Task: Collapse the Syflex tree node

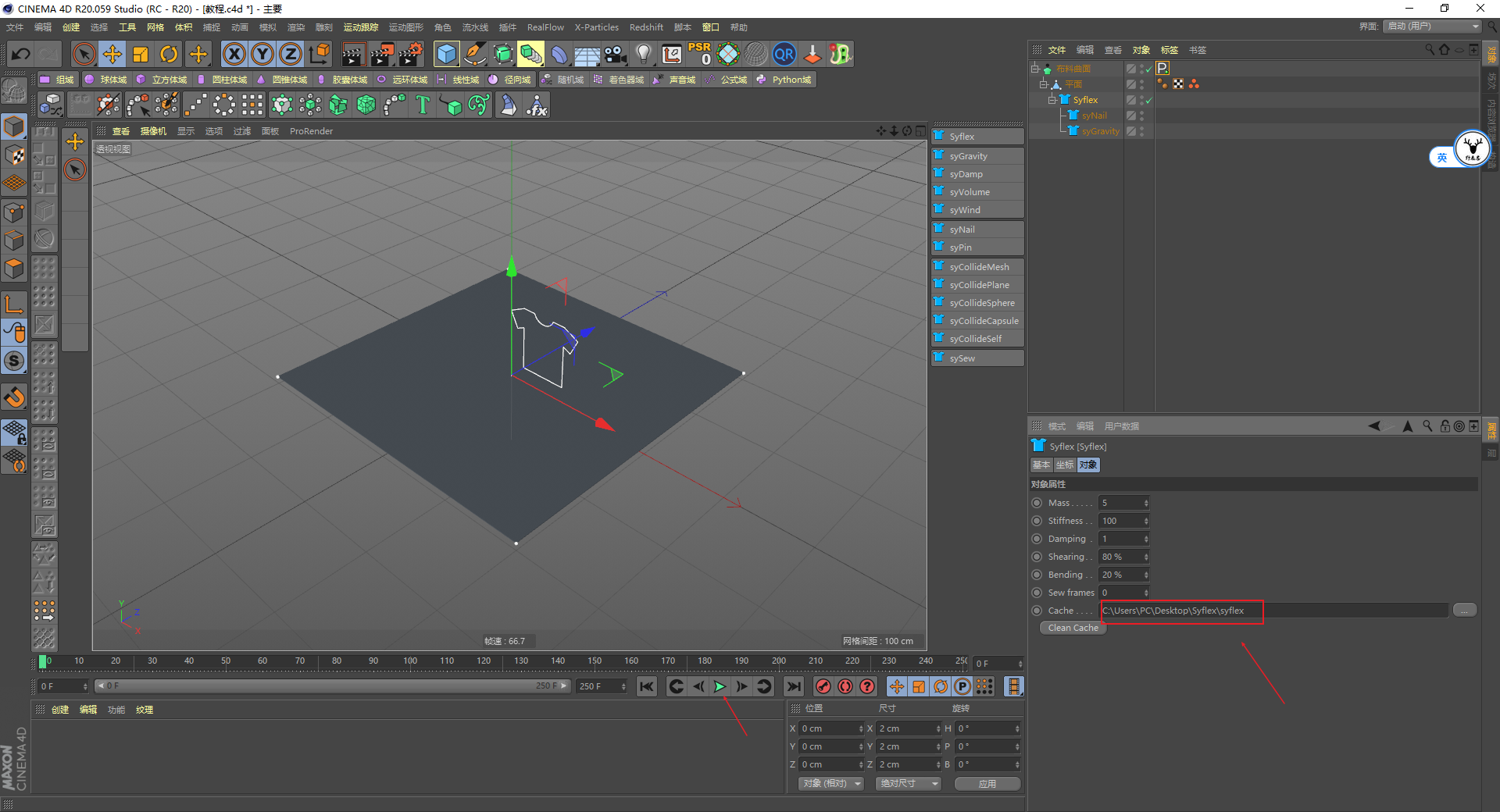Action: (1052, 100)
